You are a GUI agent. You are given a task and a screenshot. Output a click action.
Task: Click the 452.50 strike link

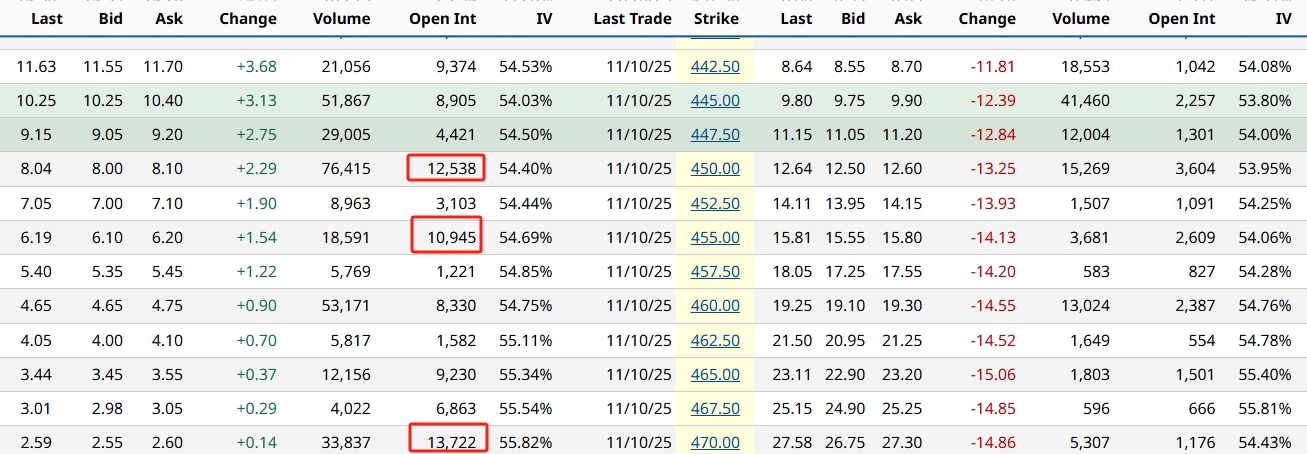(715, 204)
